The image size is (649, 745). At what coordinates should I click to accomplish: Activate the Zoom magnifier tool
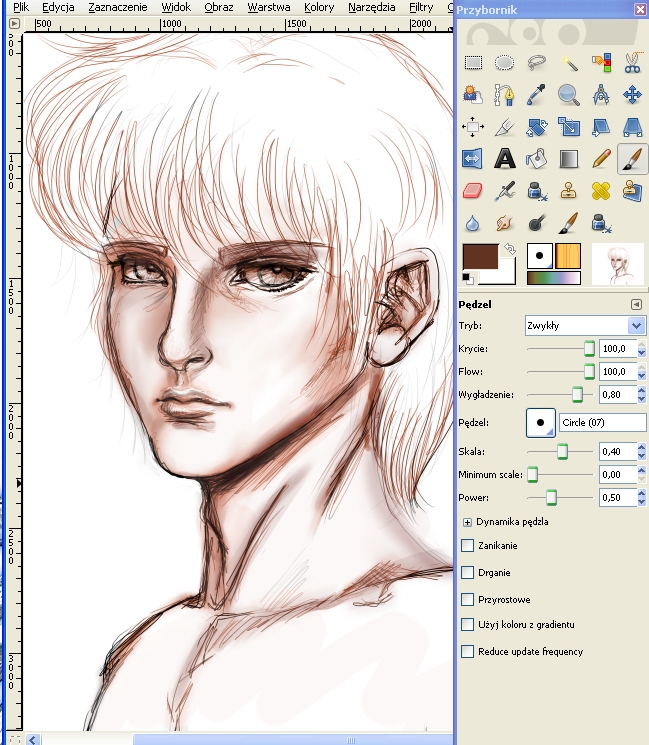[569, 94]
